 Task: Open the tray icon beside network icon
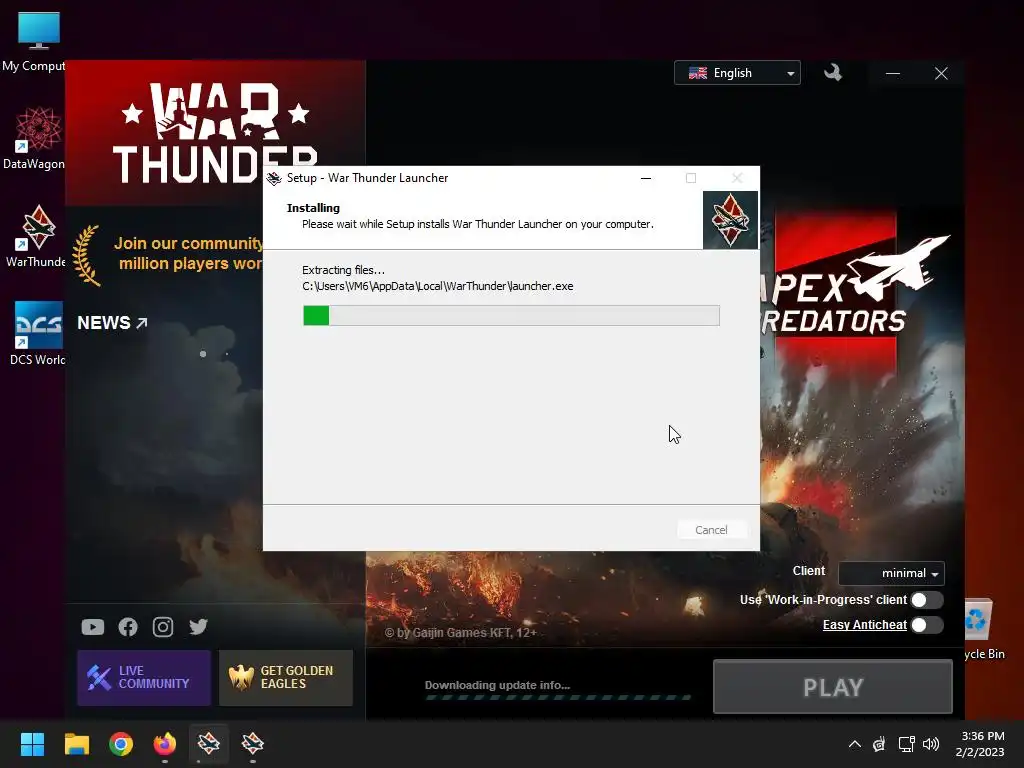coord(880,744)
